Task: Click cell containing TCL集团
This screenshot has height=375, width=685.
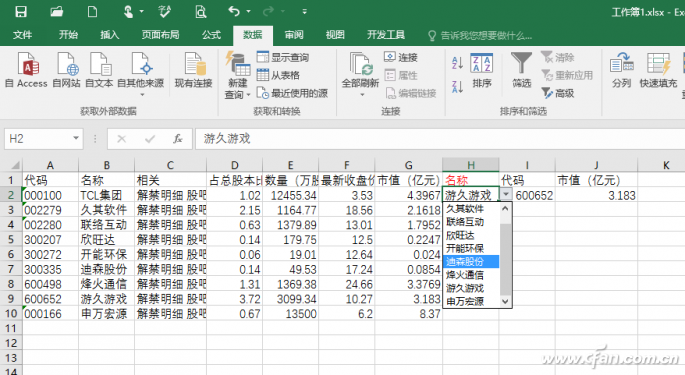Action: pyautogui.click(x=107, y=195)
